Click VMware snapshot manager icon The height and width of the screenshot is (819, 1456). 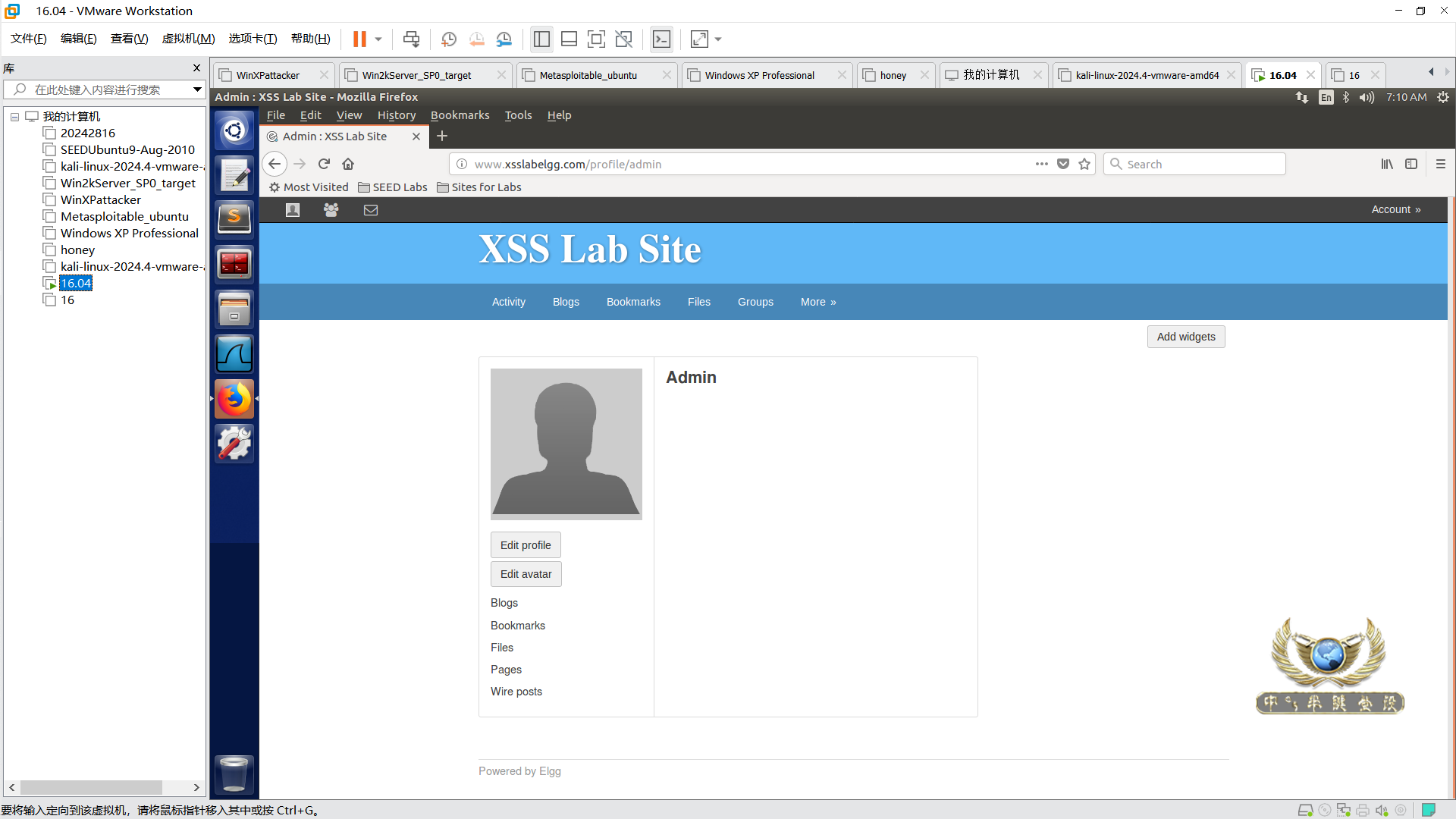(x=504, y=39)
